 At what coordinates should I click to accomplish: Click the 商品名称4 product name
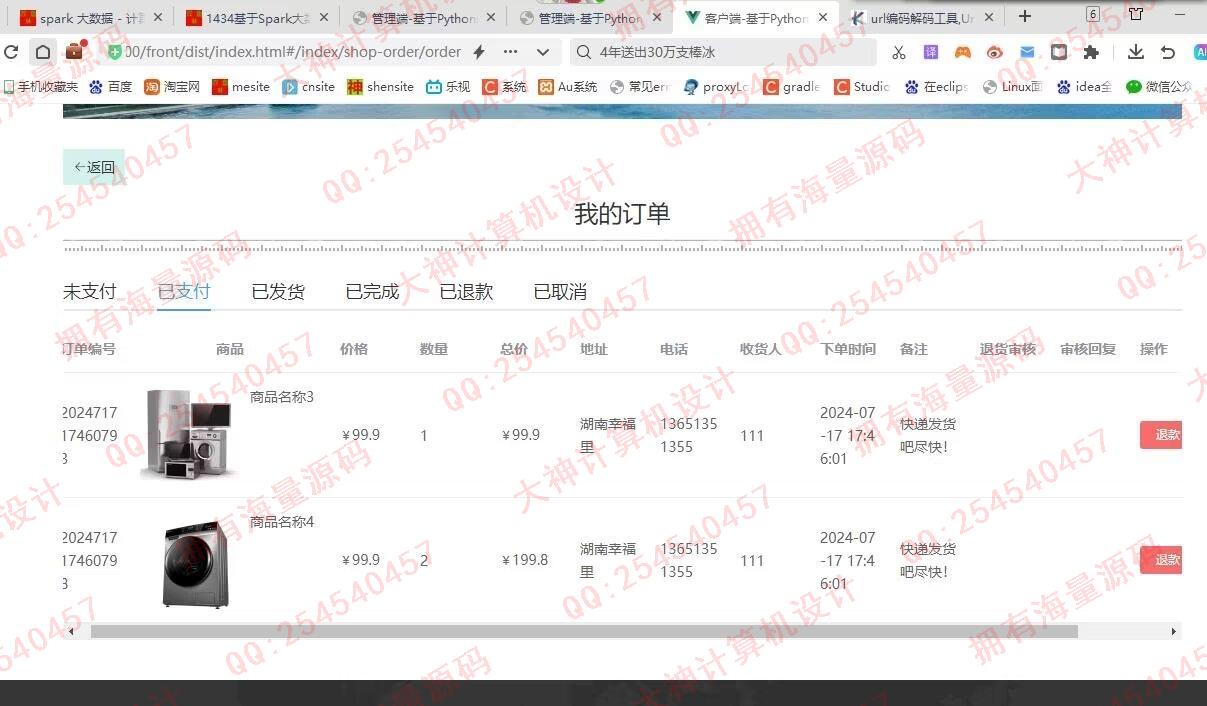(282, 522)
